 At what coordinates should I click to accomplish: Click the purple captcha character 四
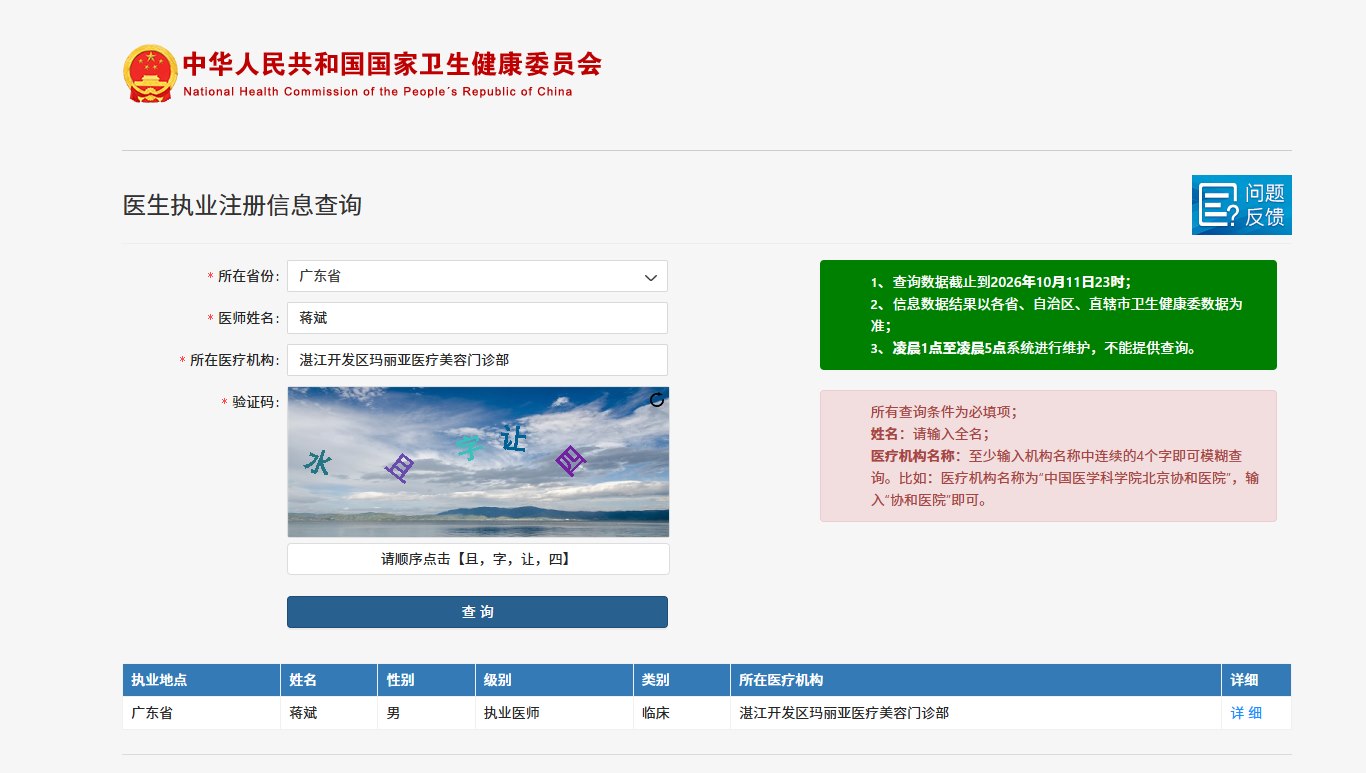[571, 461]
